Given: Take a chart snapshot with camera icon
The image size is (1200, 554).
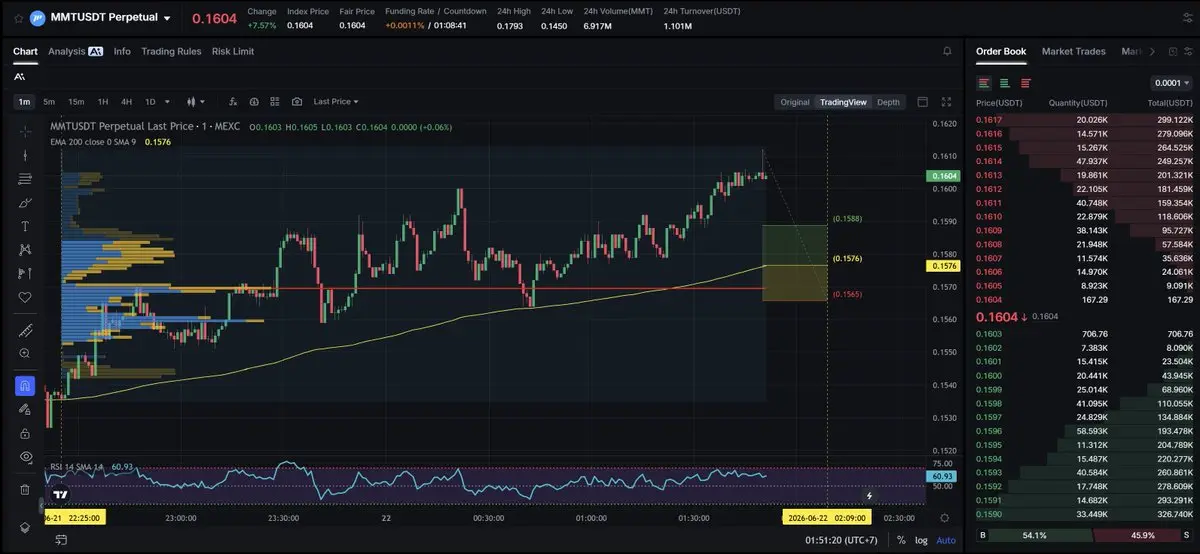Looking at the screenshot, I should pyautogui.click(x=297, y=102).
